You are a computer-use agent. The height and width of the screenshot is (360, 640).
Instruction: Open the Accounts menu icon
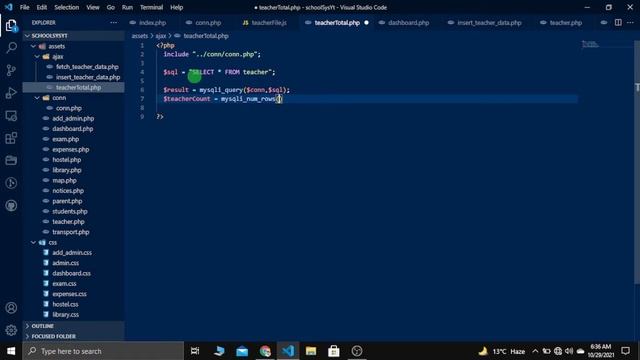coord(11,308)
